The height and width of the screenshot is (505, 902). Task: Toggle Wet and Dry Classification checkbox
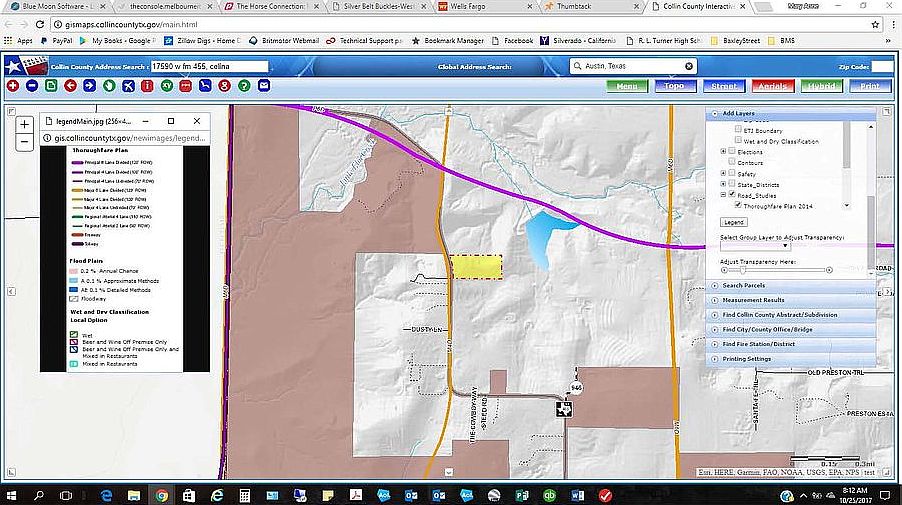pos(738,140)
